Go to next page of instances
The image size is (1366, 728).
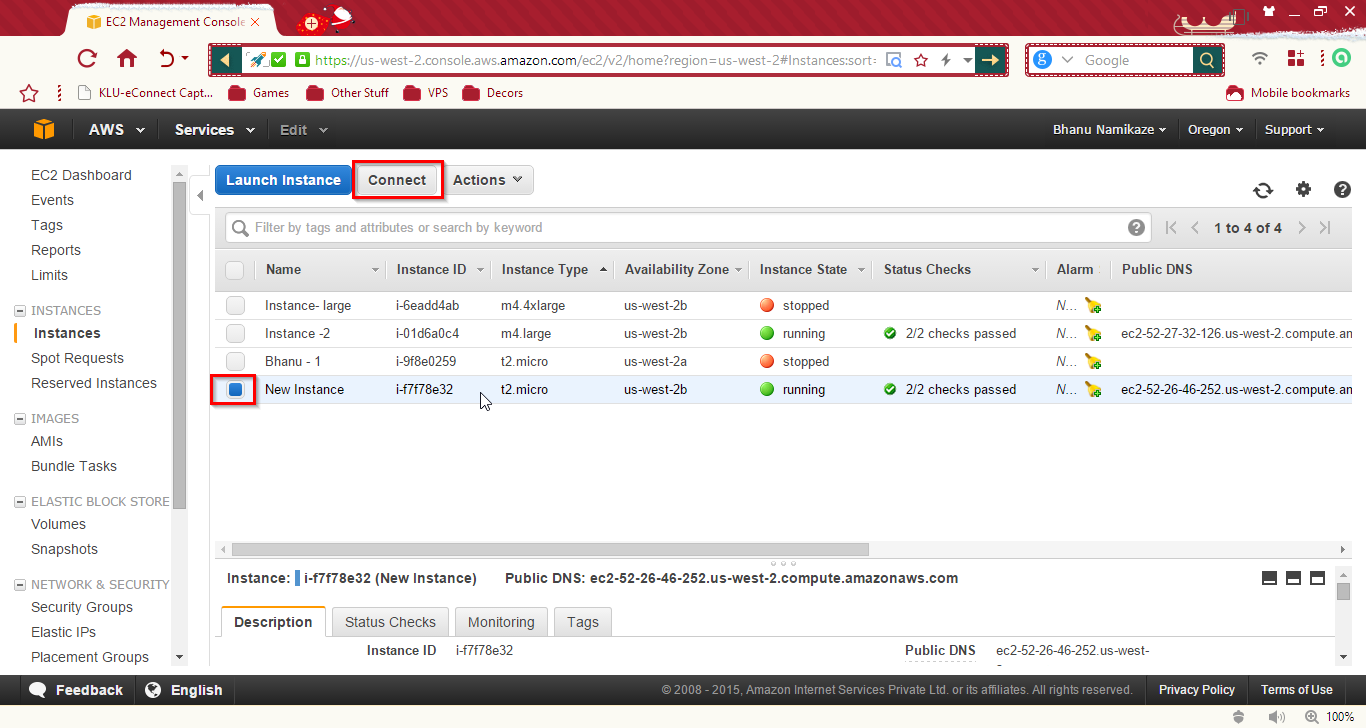coord(1301,228)
